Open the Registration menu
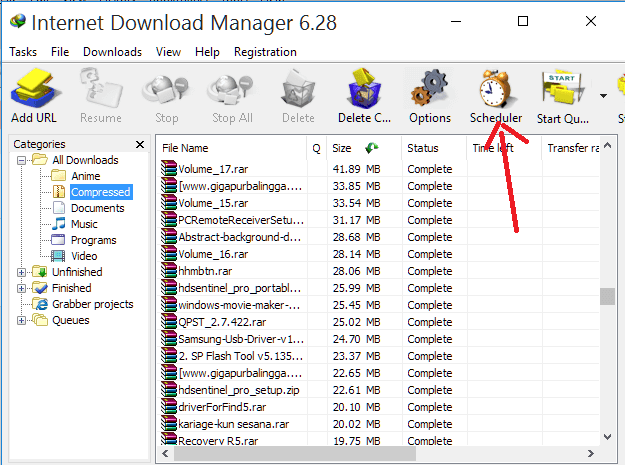The width and height of the screenshot is (625, 465). (x=265, y=52)
